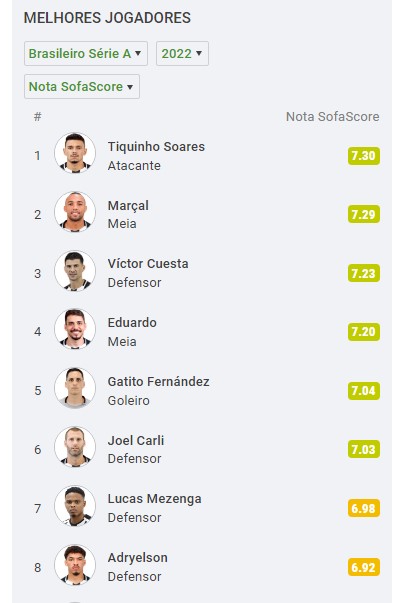Image resolution: width=404 pixels, height=603 pixels.
Task: Expand the 2022 season dropdown
Action: (182, 53)
